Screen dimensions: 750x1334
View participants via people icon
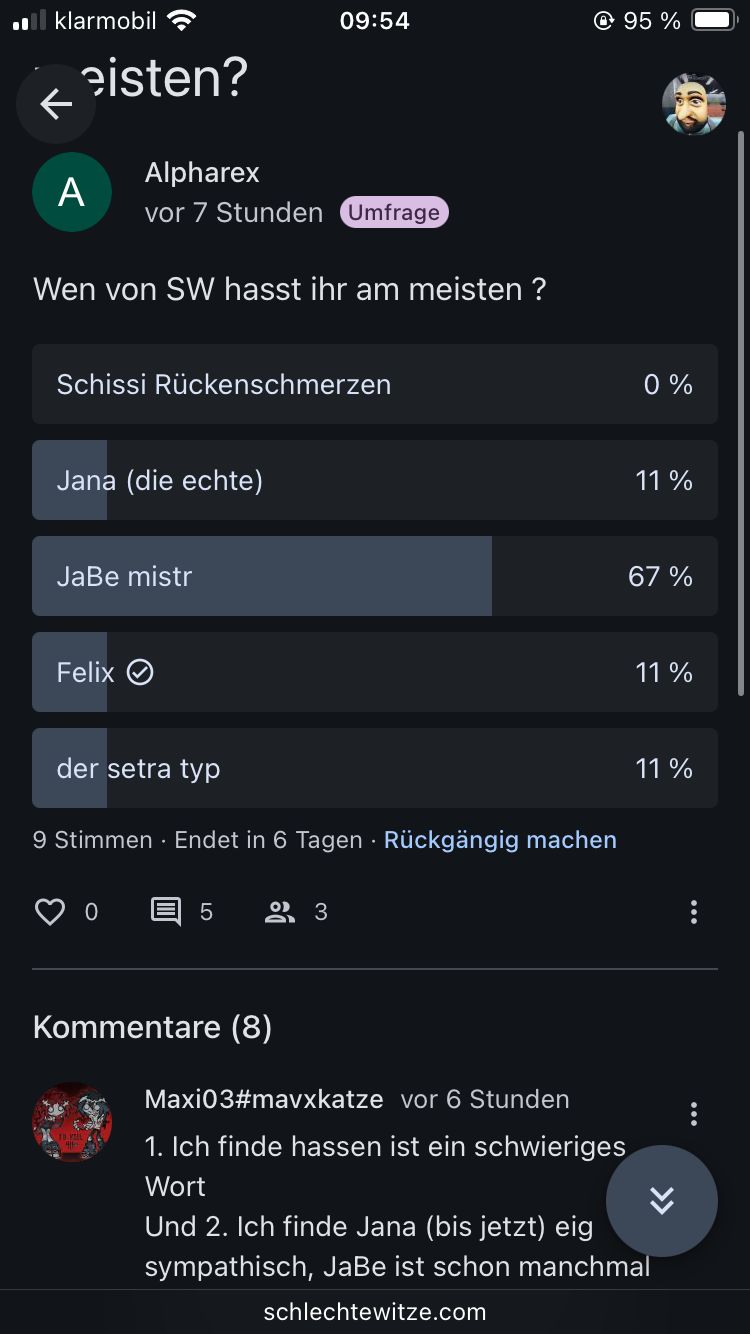click(x=280, y=911)
